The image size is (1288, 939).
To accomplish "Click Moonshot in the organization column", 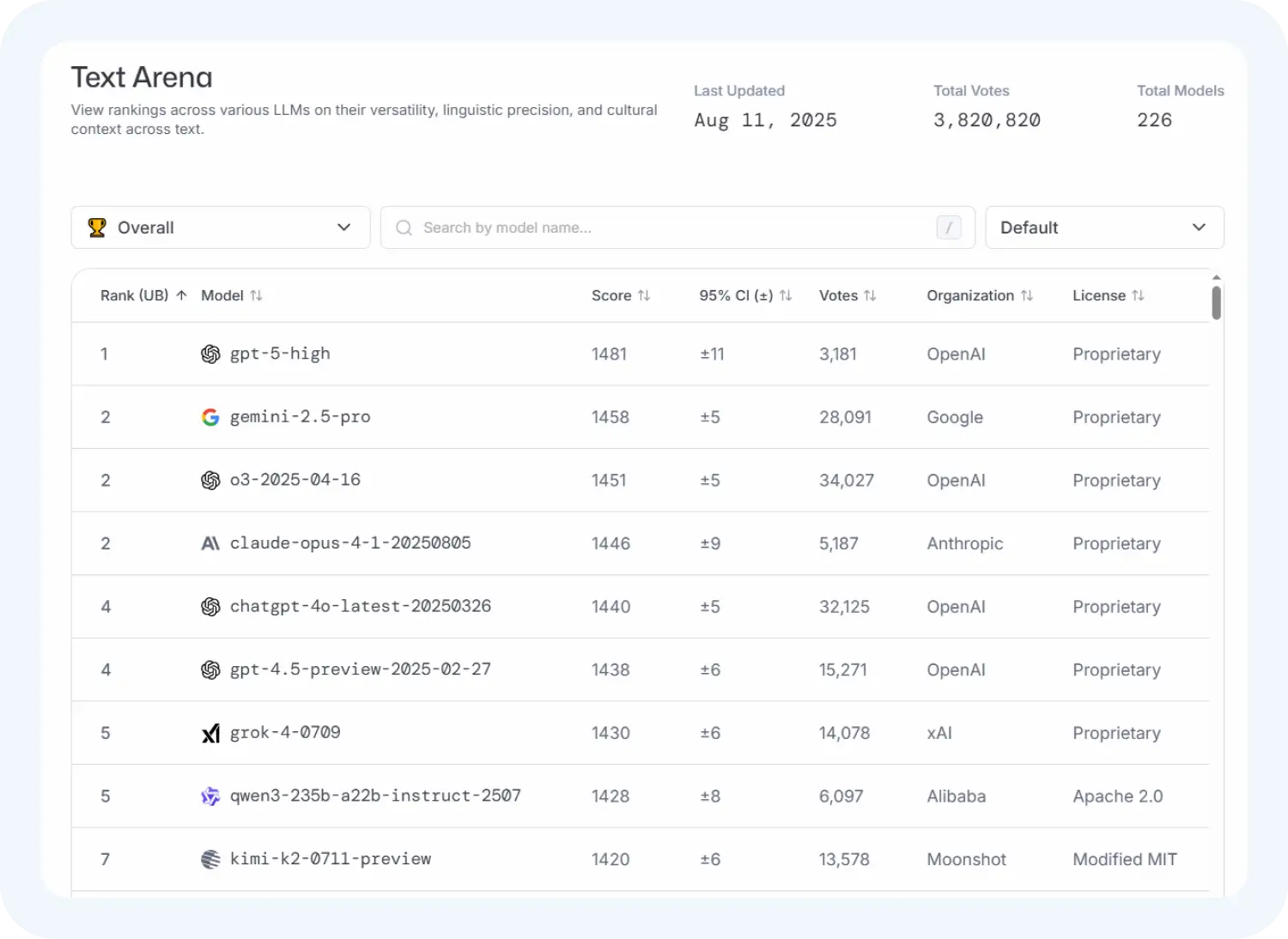I will pos(966,859).
